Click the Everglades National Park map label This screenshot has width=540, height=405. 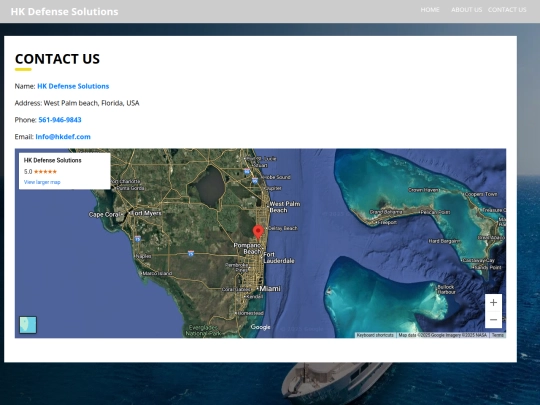pyautogui.click(x=204, y=330)
